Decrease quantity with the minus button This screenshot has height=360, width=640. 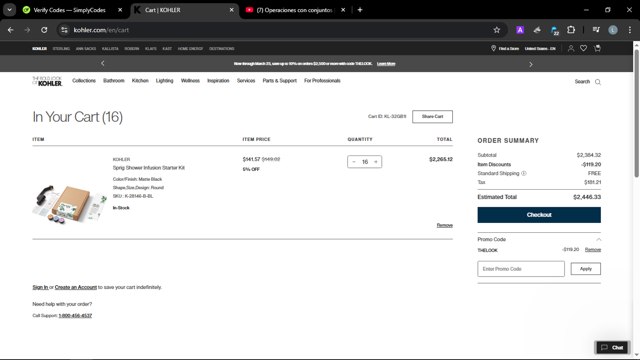(x=354, y=162)
